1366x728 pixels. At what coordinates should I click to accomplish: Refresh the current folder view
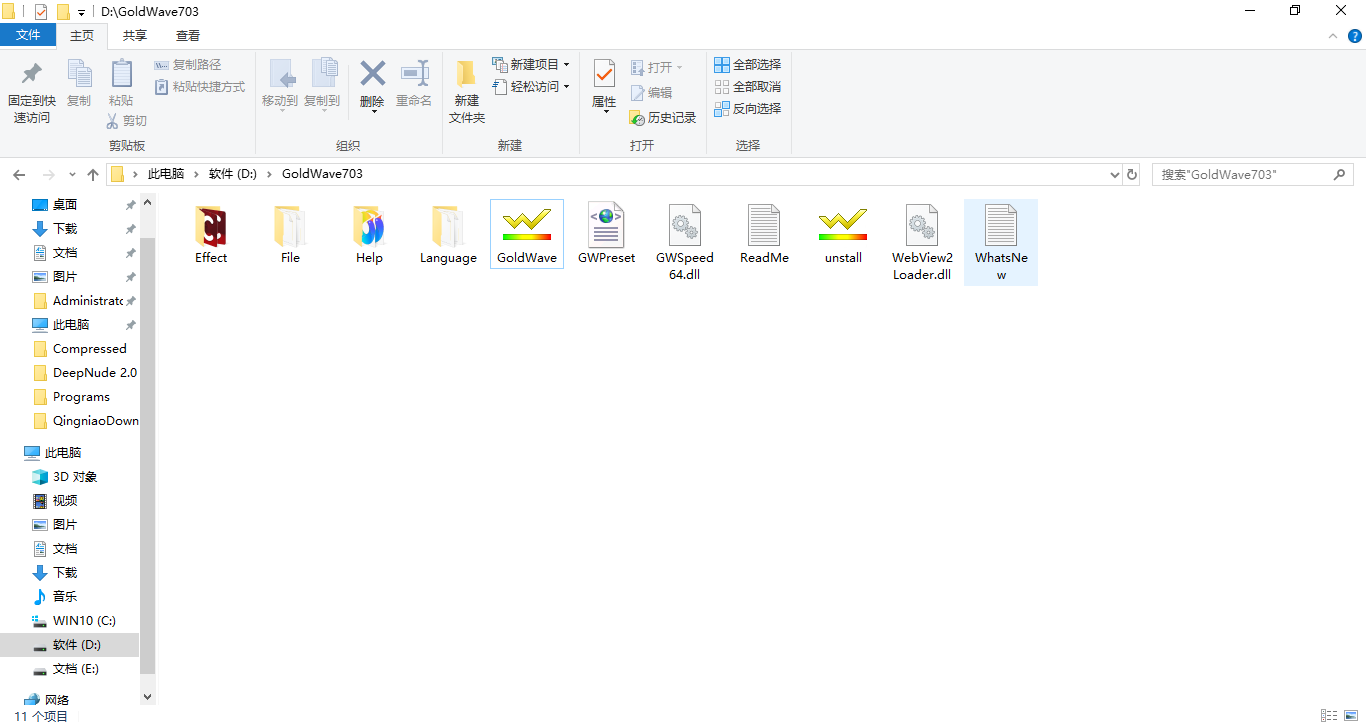(1131, 174)
